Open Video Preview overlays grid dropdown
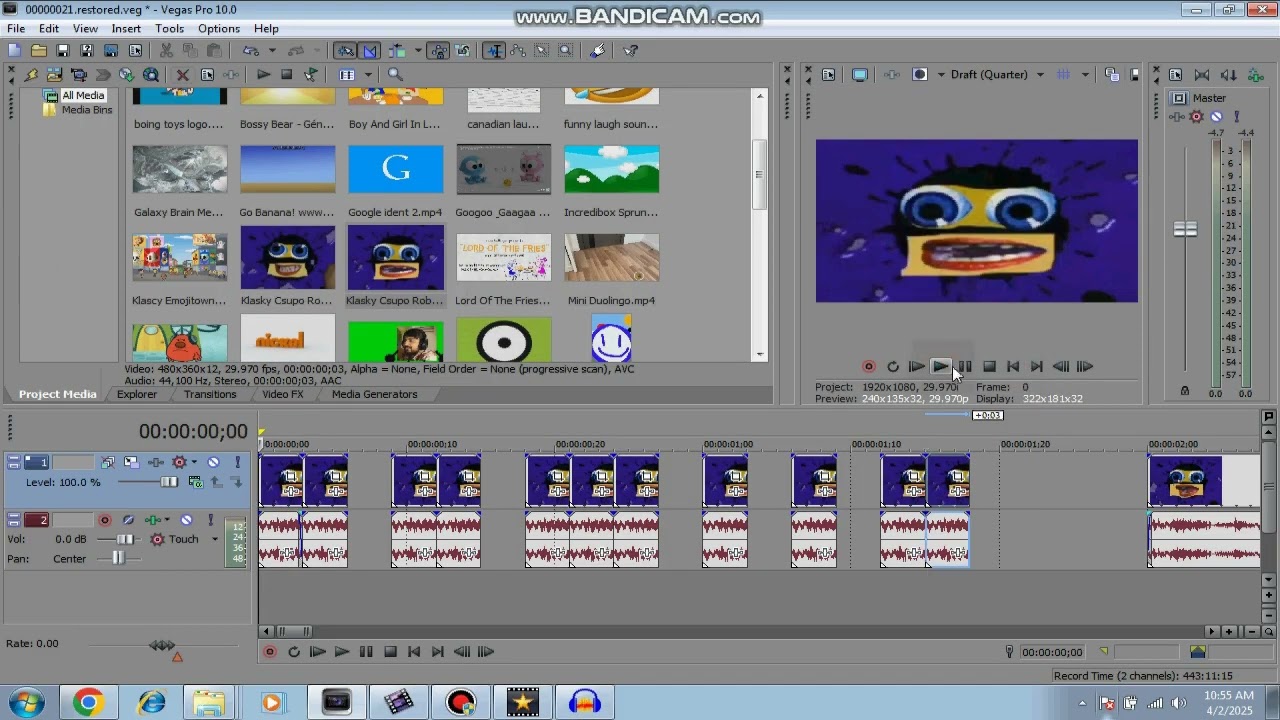 pyautogui.click(x=1085, y=74)
